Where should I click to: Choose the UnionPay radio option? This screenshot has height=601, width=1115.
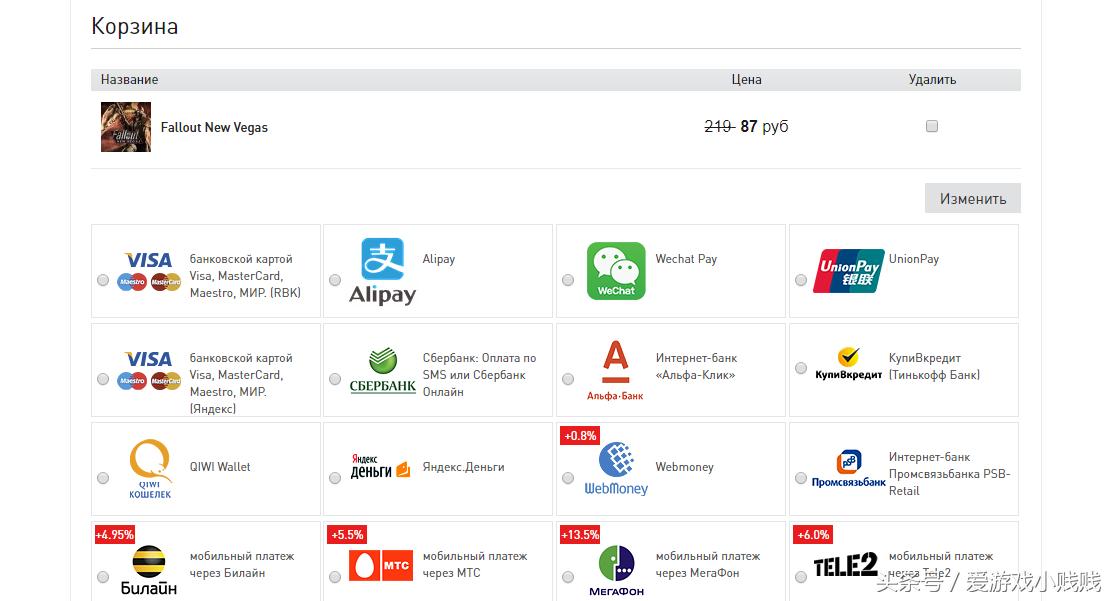(x=801, y=281)
